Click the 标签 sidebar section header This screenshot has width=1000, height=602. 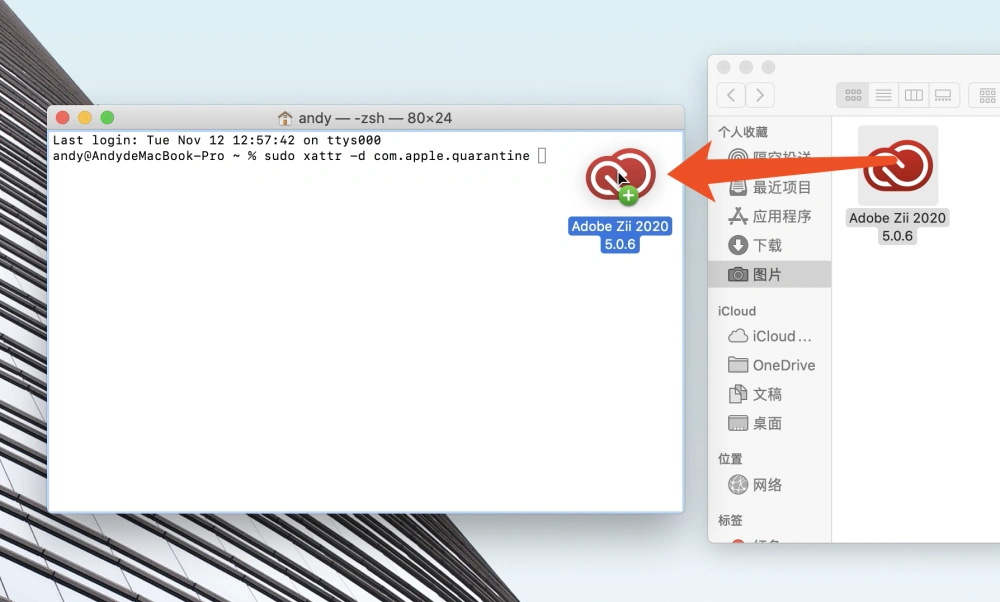pos(730,520)
